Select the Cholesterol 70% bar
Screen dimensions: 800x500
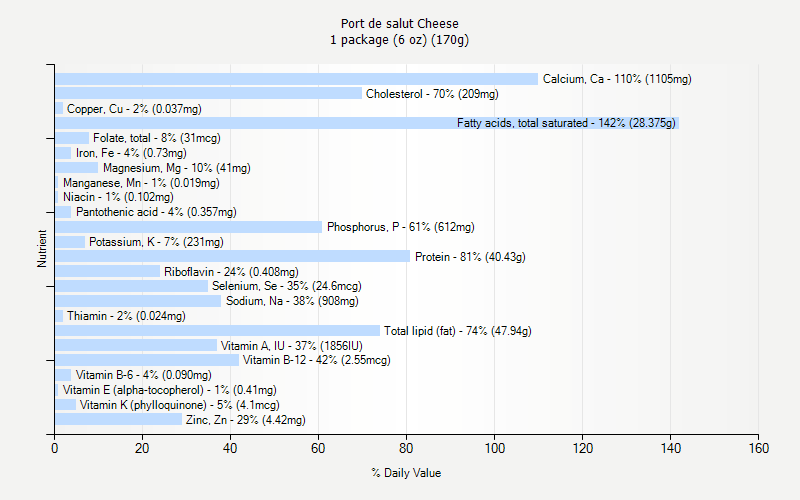pos(208,93)
